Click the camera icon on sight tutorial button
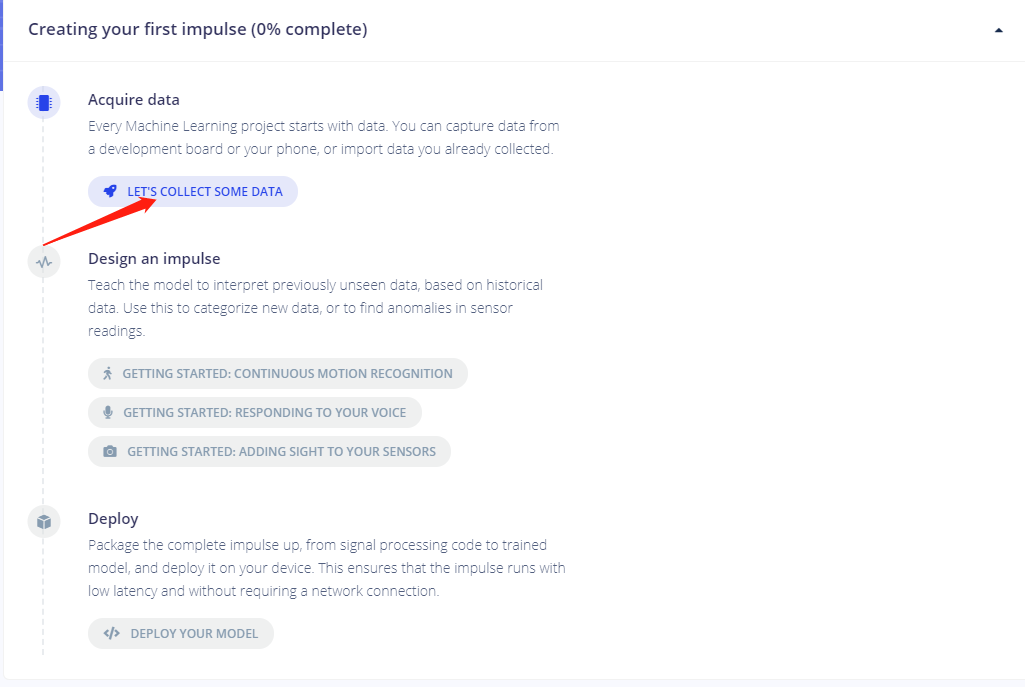This screenshot has width=1025, height=687. click(110, 451)
